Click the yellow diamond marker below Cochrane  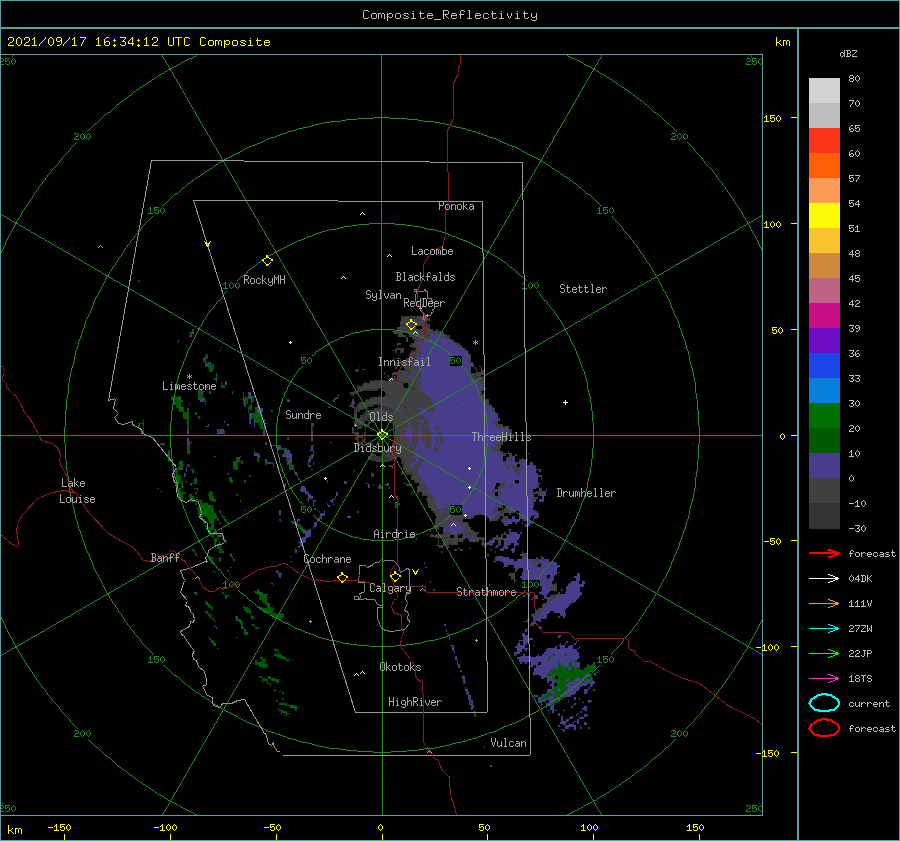tap(343, 577)
